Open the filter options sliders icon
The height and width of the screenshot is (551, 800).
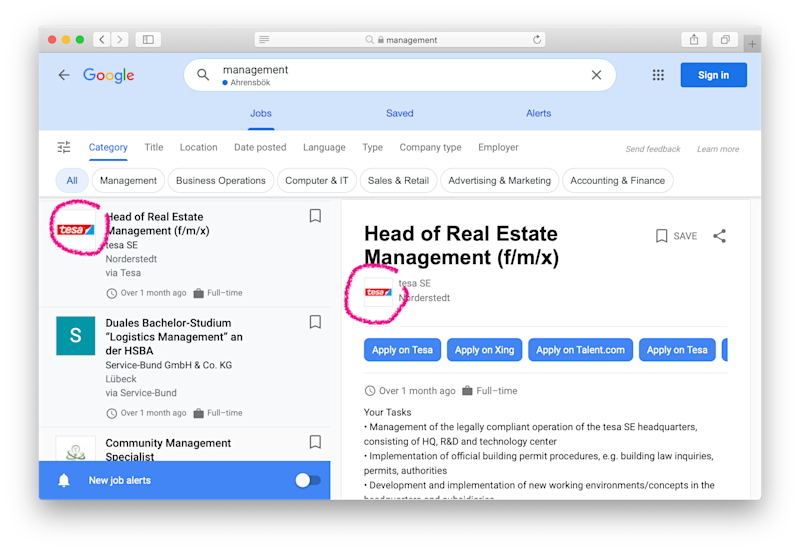(x=64, y=147)
